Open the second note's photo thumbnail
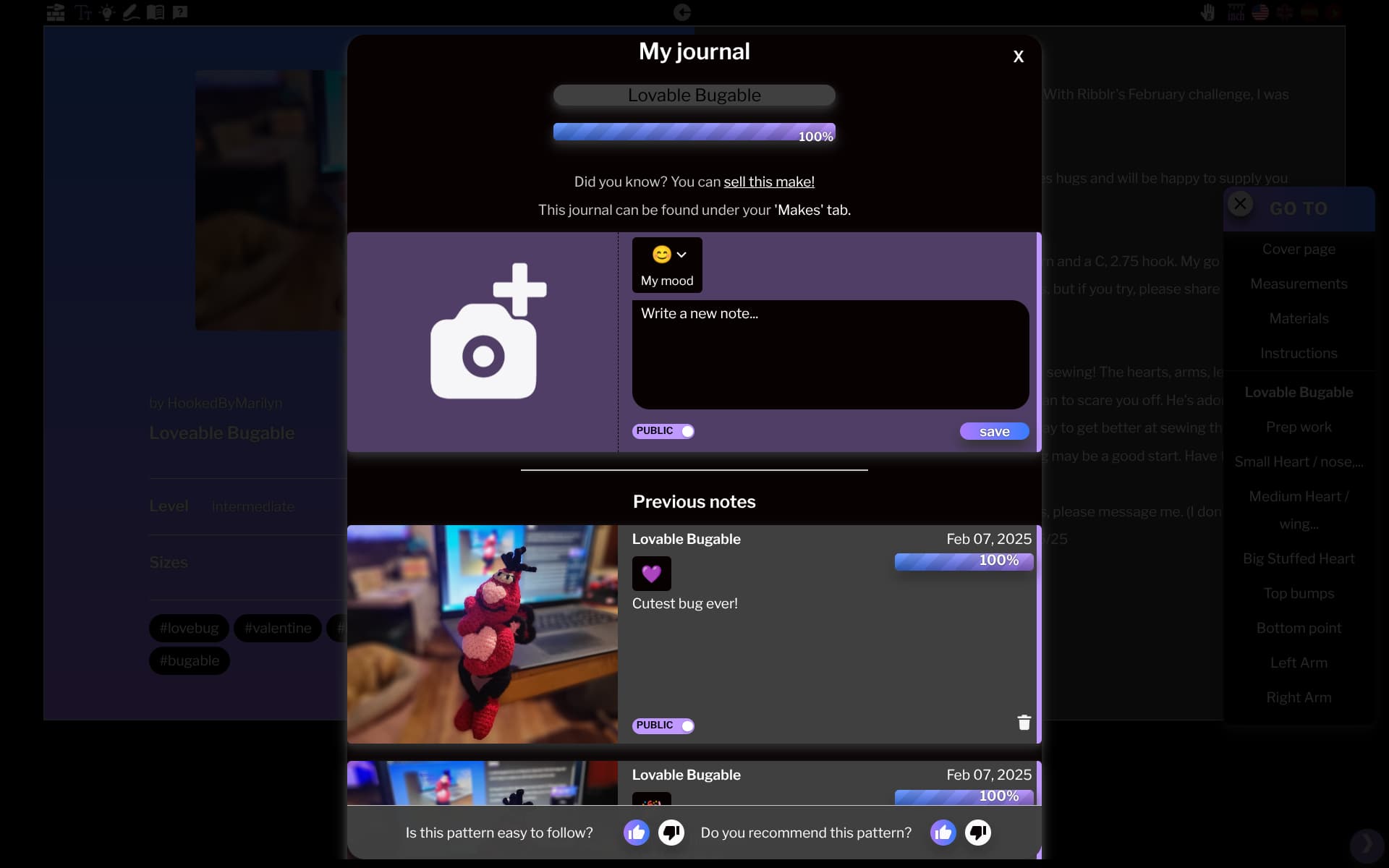 (483, 783)
